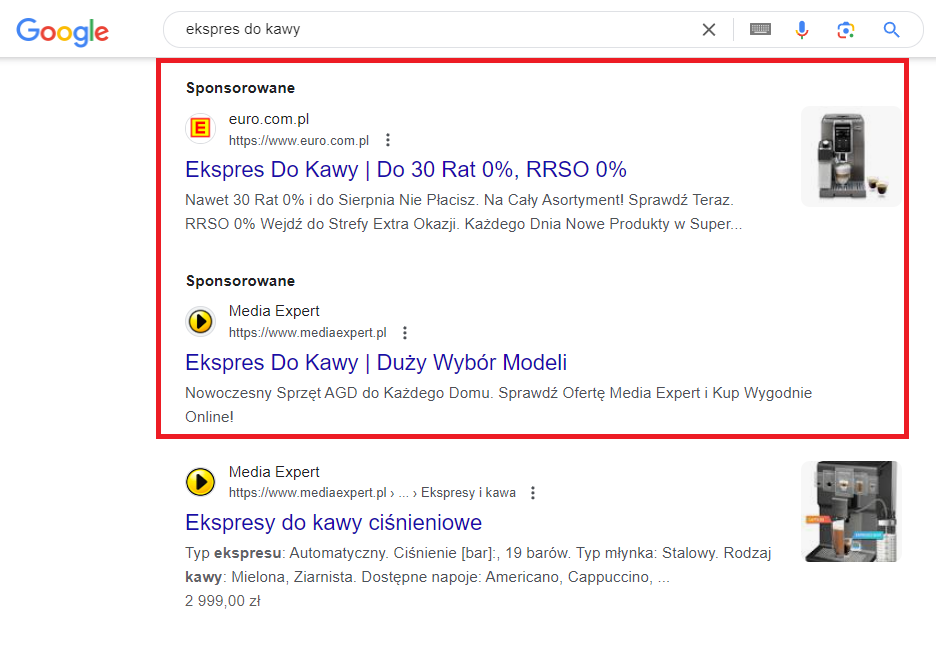Click Media Expert favicon in sponsored ad
The width and height of the screenshot is (936, 646).
click(x=200, y=321)
